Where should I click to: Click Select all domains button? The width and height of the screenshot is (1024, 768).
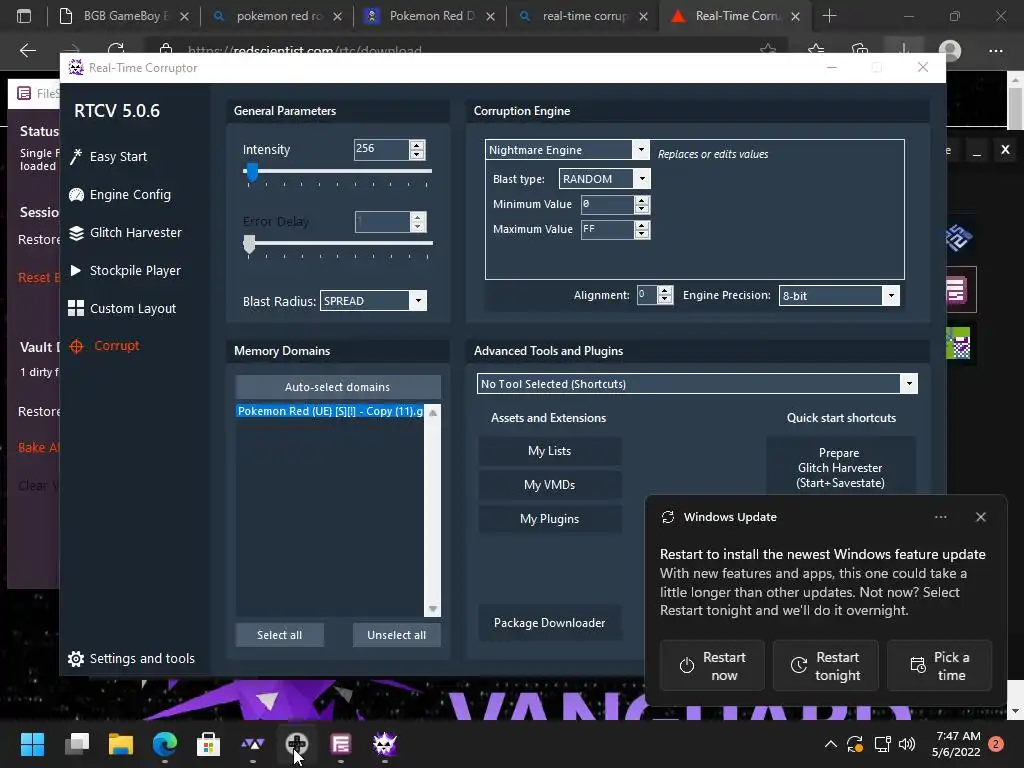(x=280, y=635)
